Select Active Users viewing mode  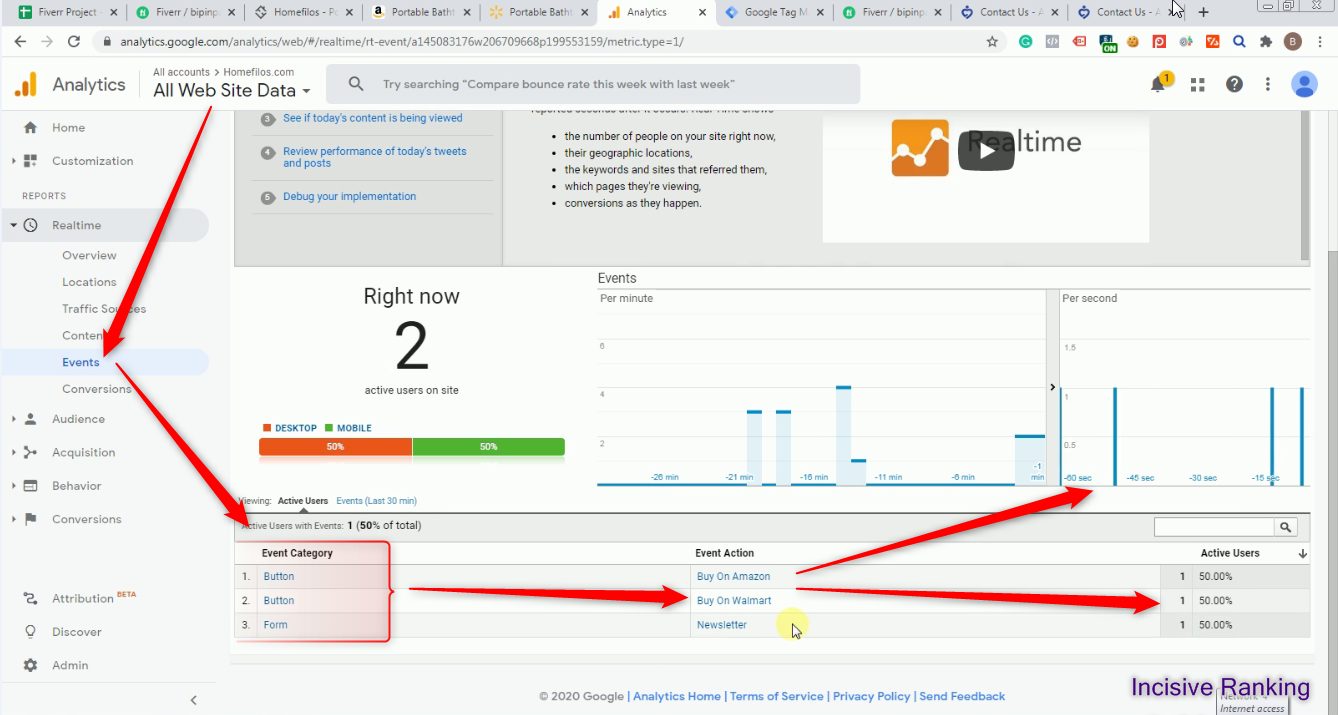point(303,501)
